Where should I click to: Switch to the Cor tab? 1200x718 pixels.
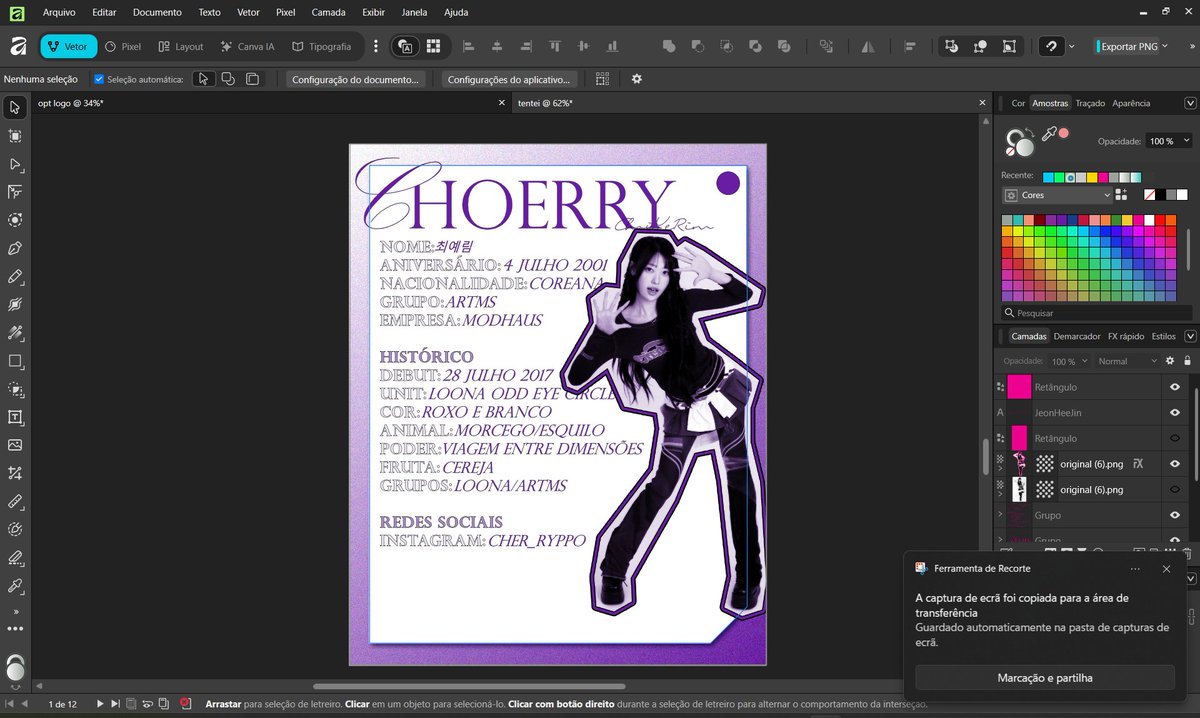[1018, 103]
